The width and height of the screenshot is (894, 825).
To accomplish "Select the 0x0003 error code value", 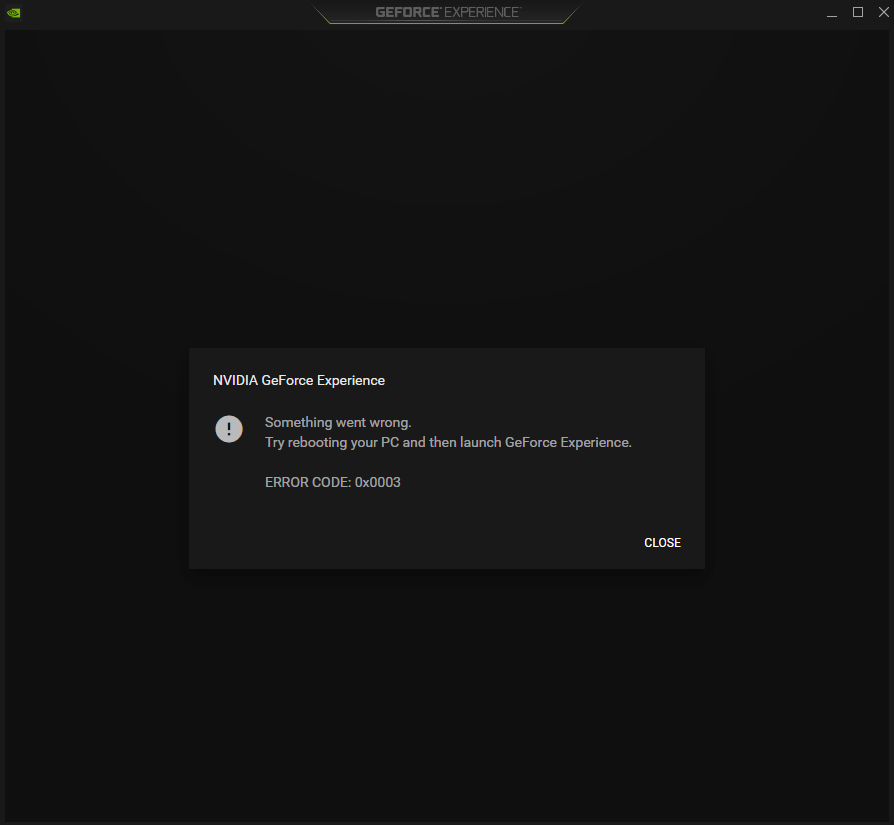I will pyautogui.click(x=378, y=482).
